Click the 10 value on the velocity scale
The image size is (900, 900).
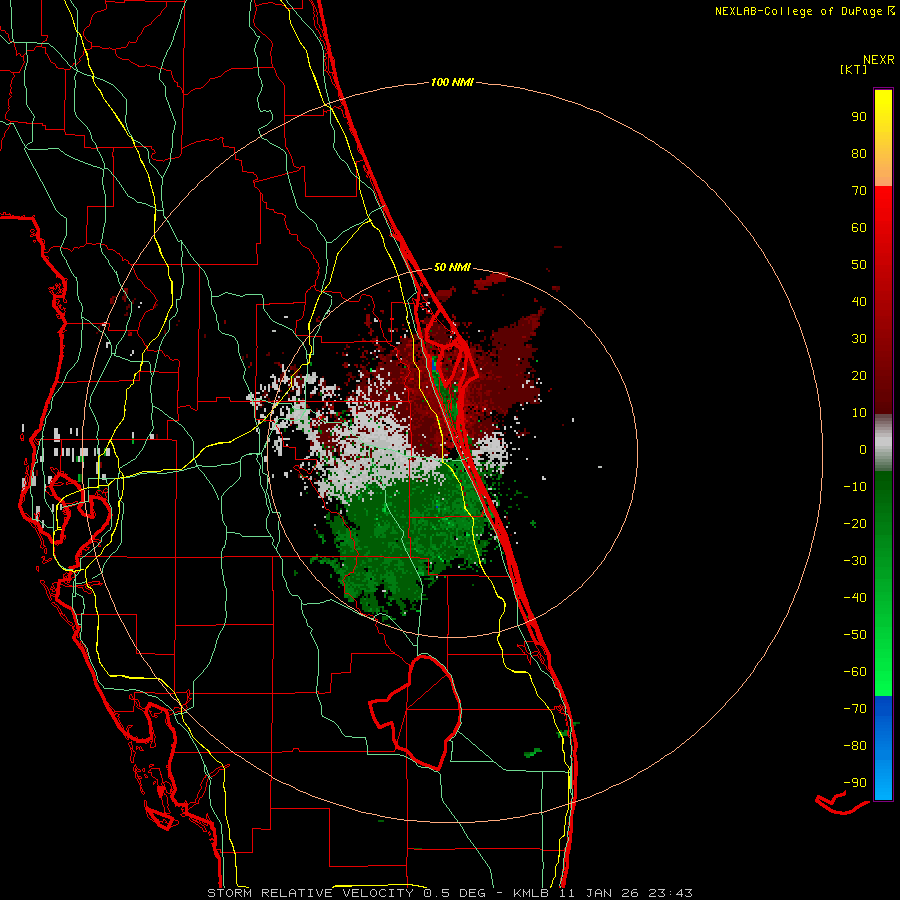(x=859, y=413)
